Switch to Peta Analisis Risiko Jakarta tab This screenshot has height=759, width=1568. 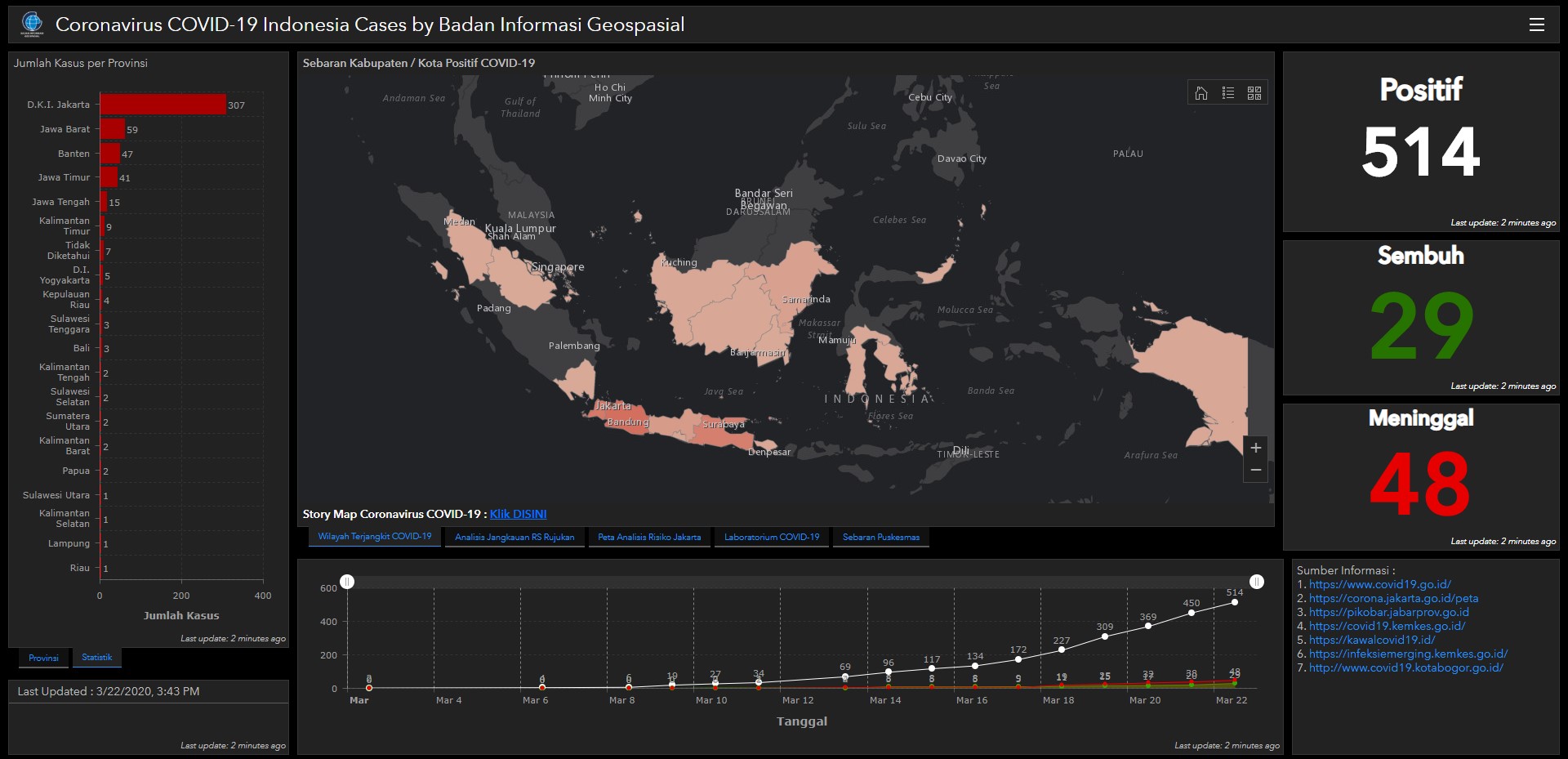(649, 537)
